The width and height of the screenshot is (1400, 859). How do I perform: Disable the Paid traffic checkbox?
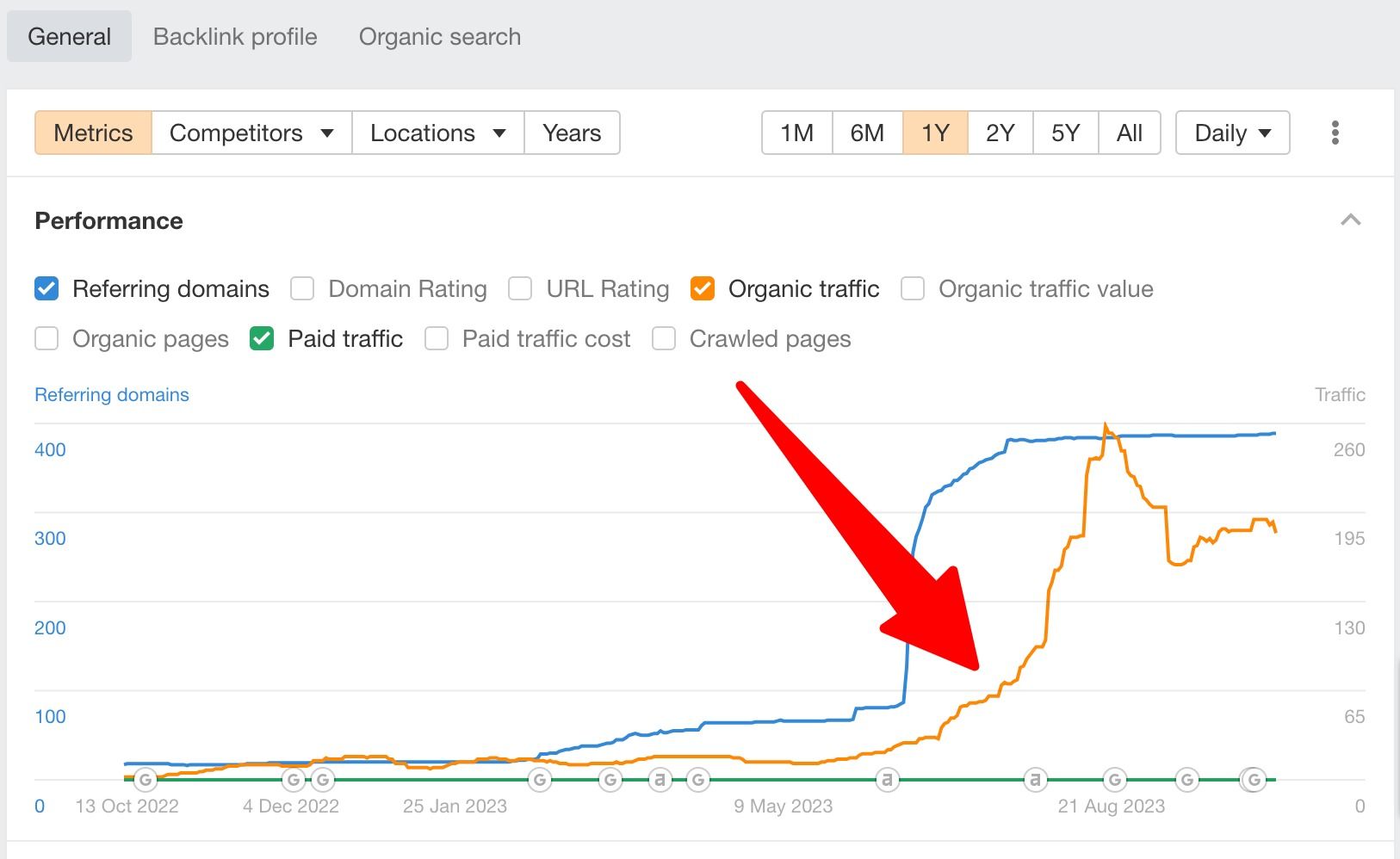[262, 338]
